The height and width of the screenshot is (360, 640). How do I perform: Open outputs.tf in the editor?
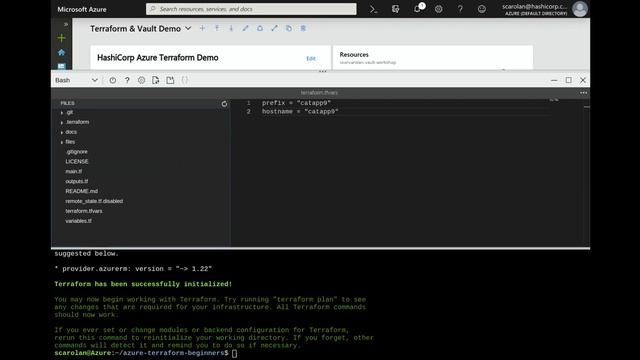click(x=76, y=181)
